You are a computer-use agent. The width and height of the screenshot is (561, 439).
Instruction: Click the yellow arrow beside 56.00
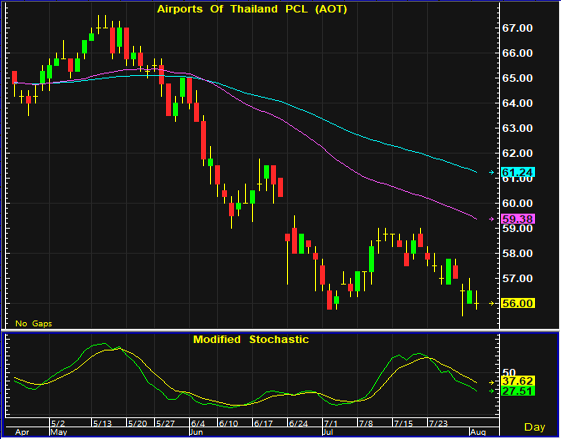coord(492,303)
